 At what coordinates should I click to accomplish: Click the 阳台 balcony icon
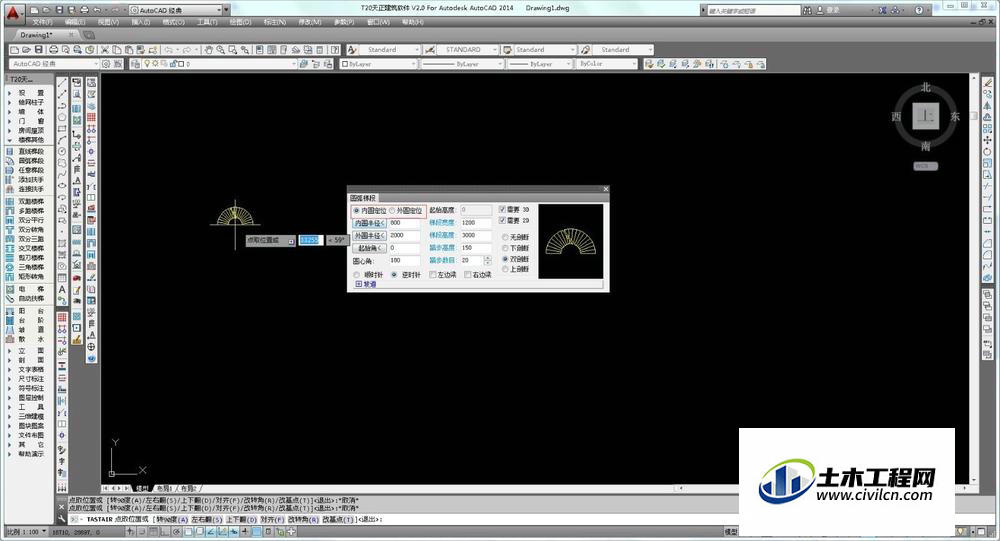point(10,311)
